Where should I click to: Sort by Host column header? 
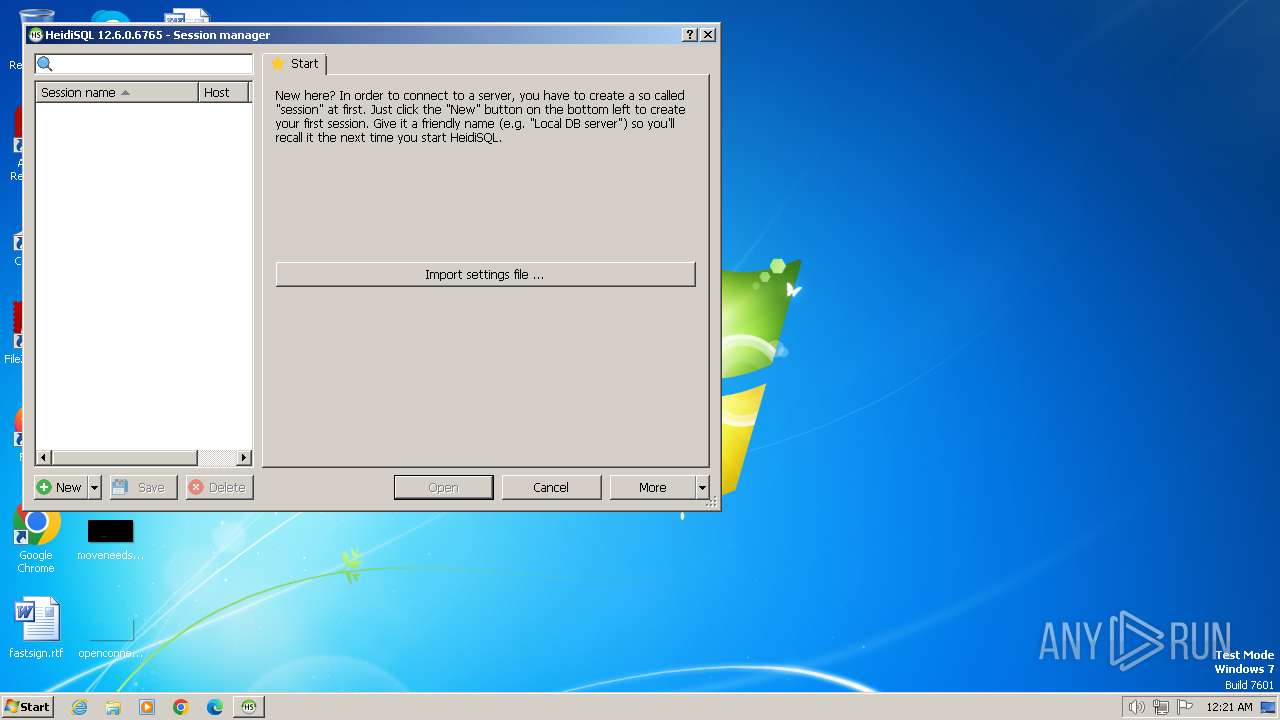point(223,92)
